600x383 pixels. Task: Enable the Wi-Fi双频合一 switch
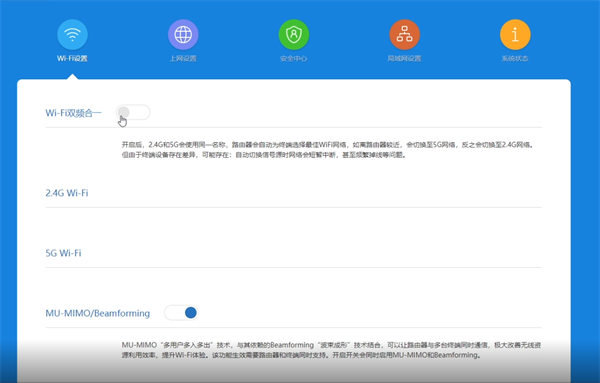click(x=133, y=112)
